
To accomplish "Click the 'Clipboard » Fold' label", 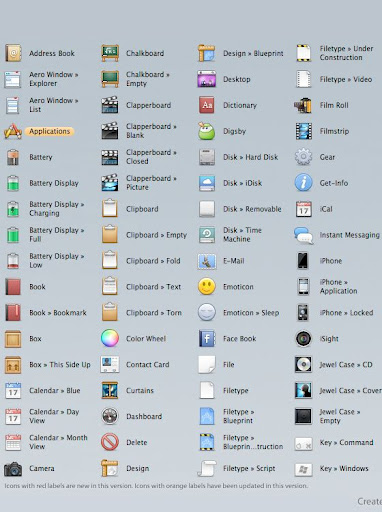I will tap(153, 261).
